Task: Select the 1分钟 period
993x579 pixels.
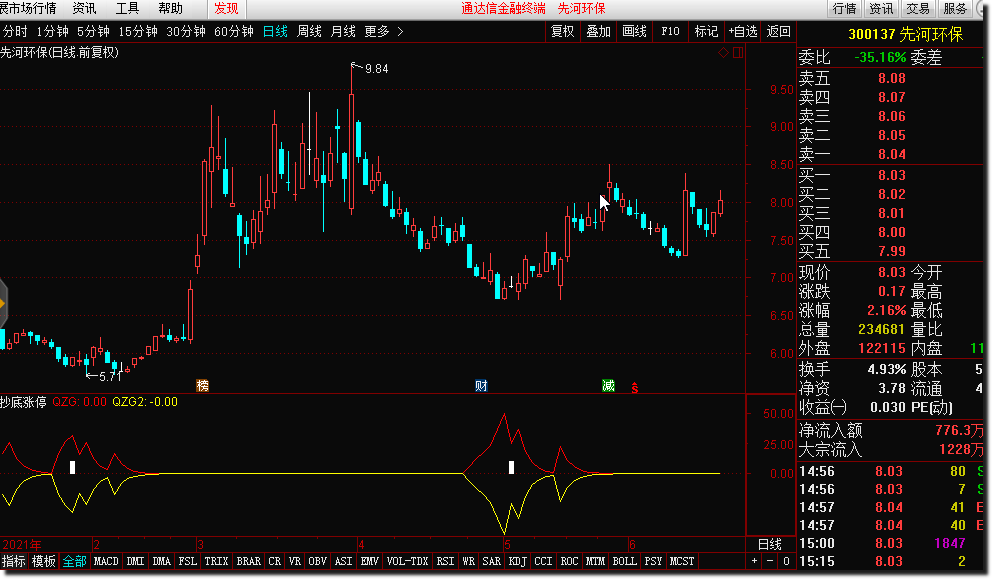Action: point(52,31)
